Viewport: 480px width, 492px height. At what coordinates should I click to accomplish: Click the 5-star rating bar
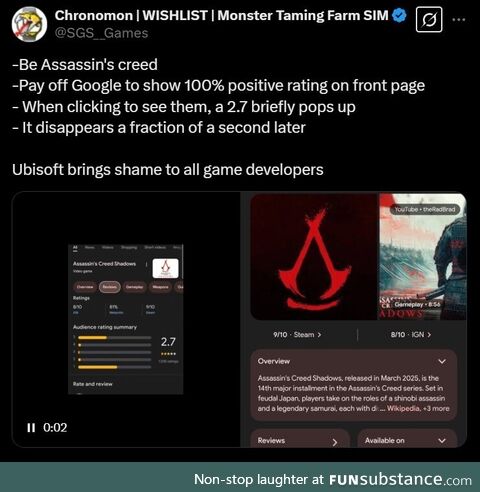coord(114,338)
